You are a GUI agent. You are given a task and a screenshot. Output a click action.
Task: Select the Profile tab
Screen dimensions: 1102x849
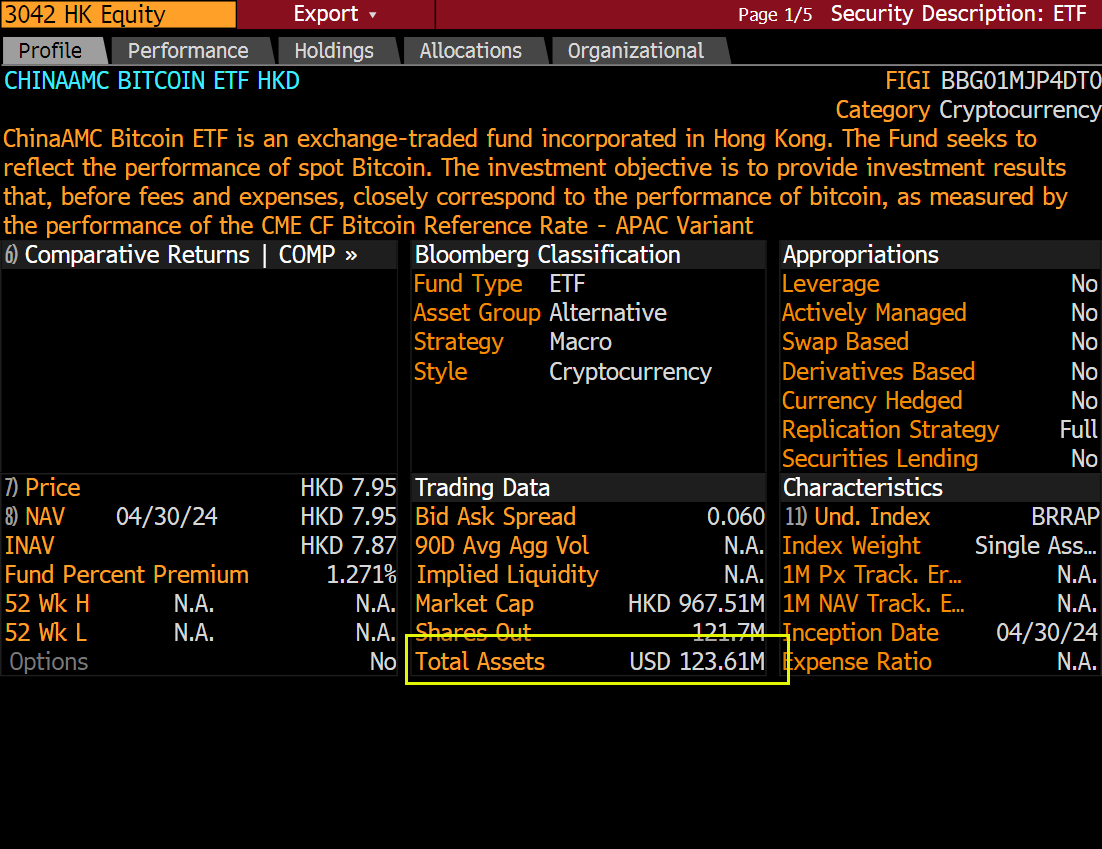coord(51,51)
